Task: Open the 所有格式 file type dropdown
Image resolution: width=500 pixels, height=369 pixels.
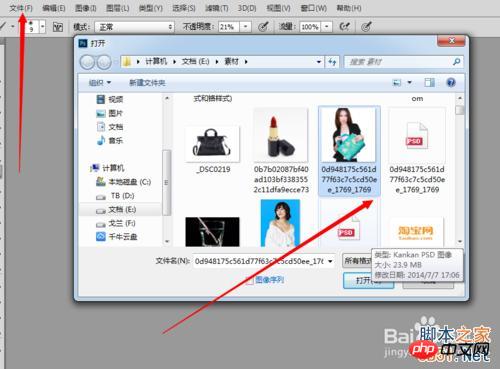Action: coord(357,261)
